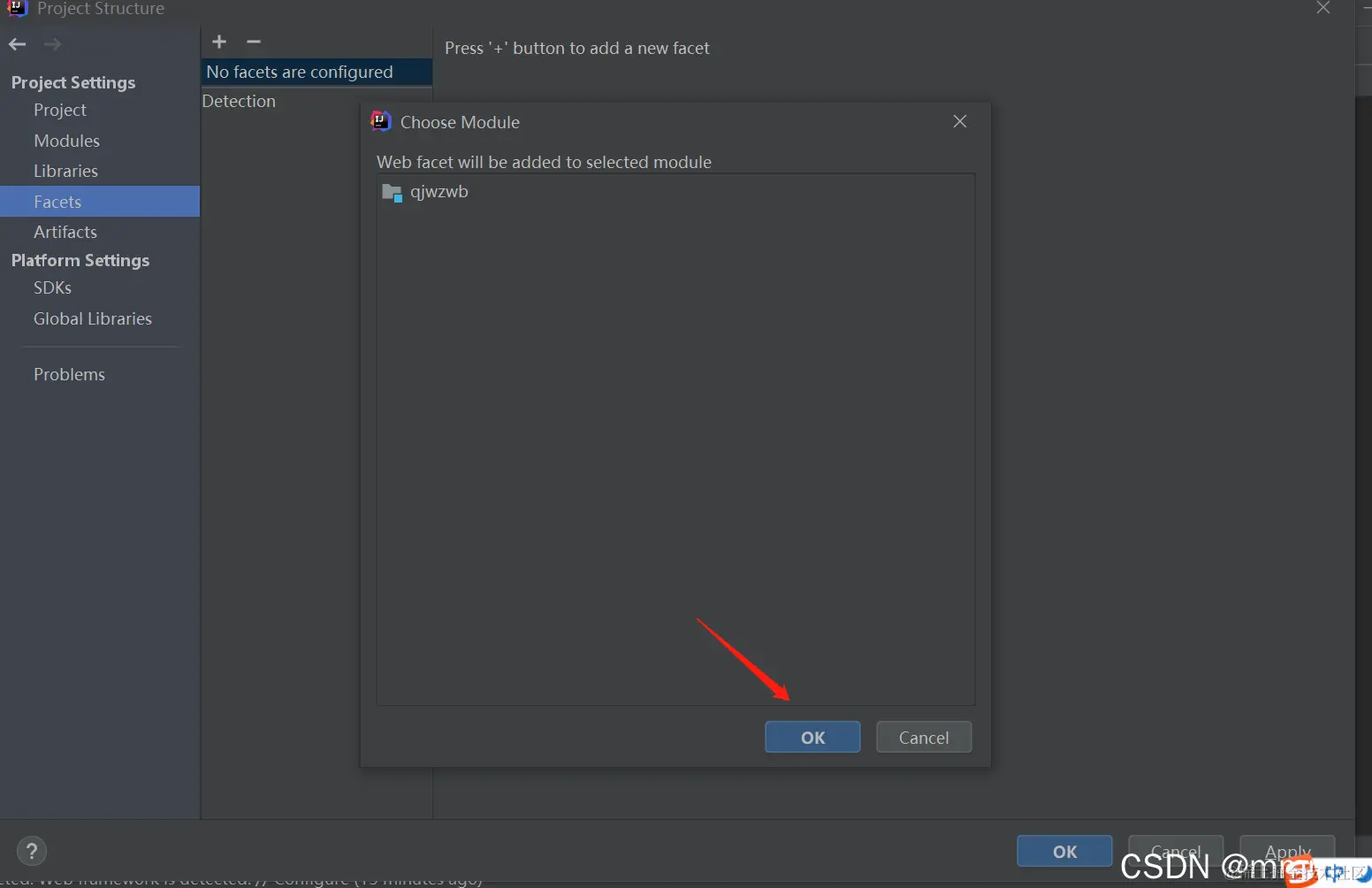Click 'Web facet will be added to selected module' text
The image size is (1372, 888).
[544, 162]
